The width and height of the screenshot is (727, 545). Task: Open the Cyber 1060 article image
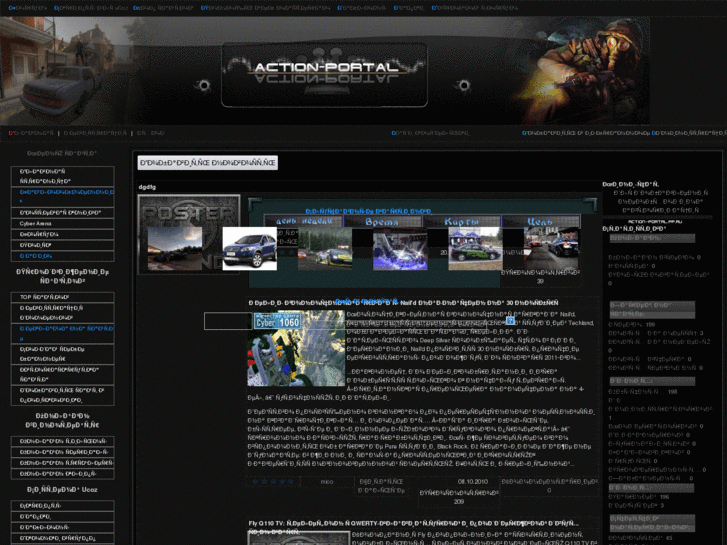coord(296,348)
